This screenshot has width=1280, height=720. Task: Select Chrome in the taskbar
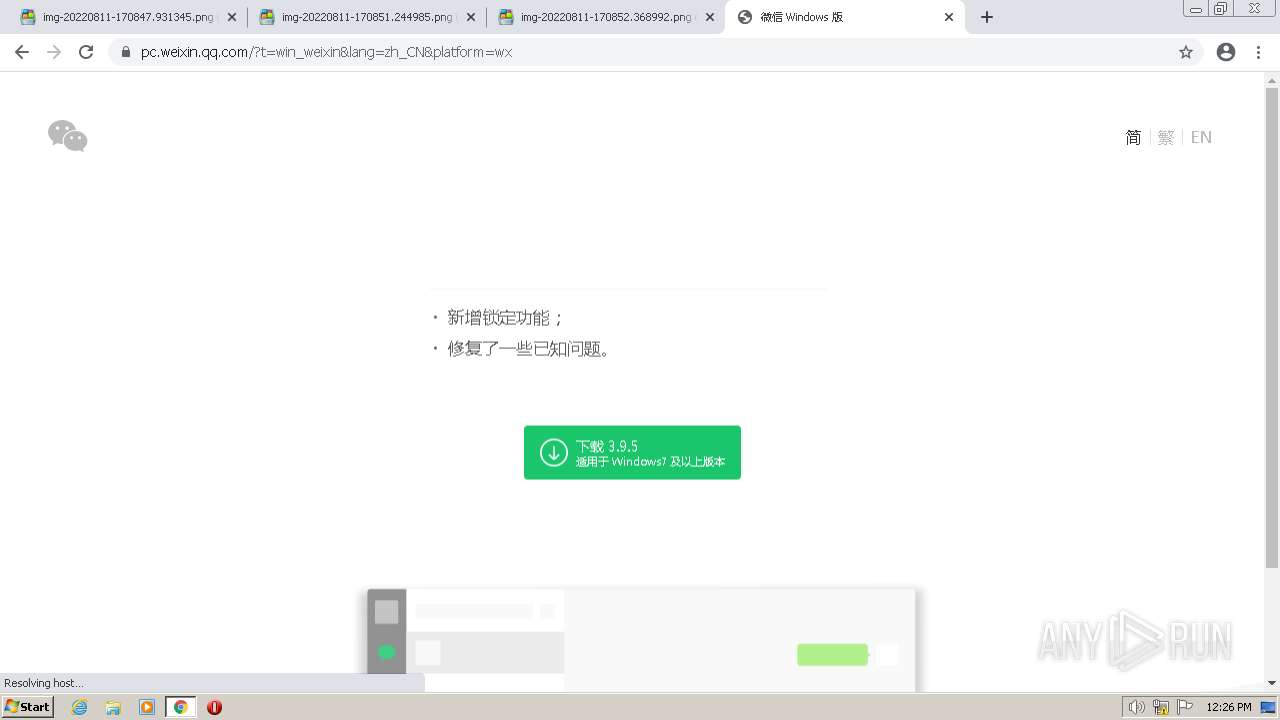click(181, 707)
